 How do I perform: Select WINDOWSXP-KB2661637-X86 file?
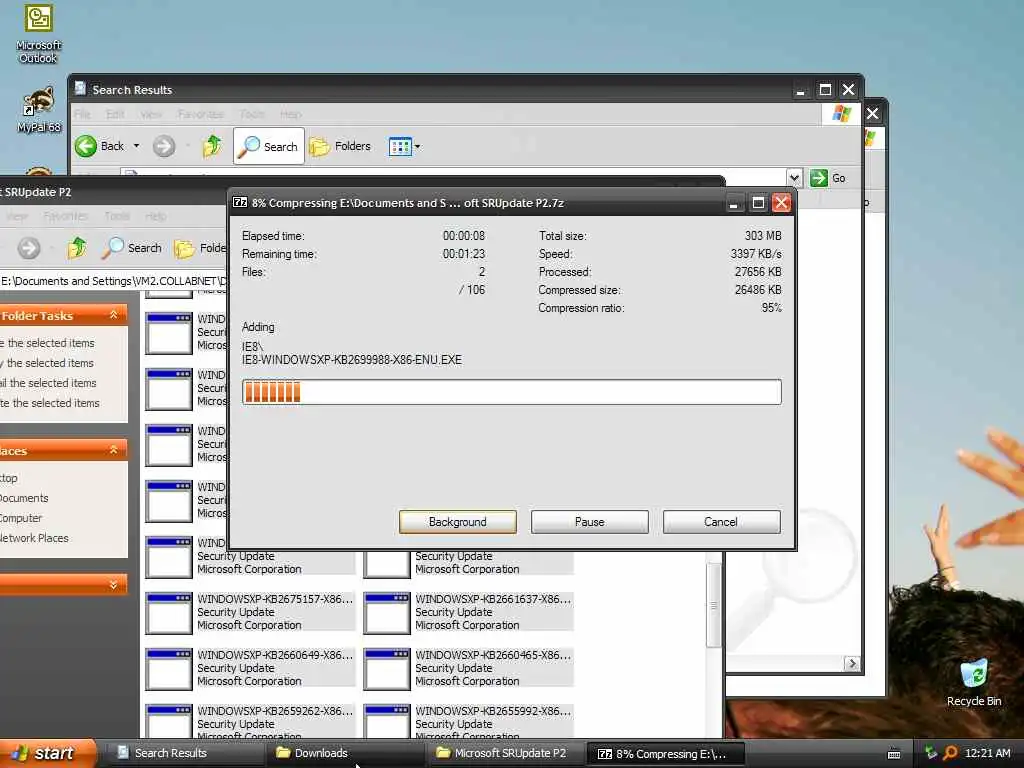pyautogui.click(x=468, y=612)
